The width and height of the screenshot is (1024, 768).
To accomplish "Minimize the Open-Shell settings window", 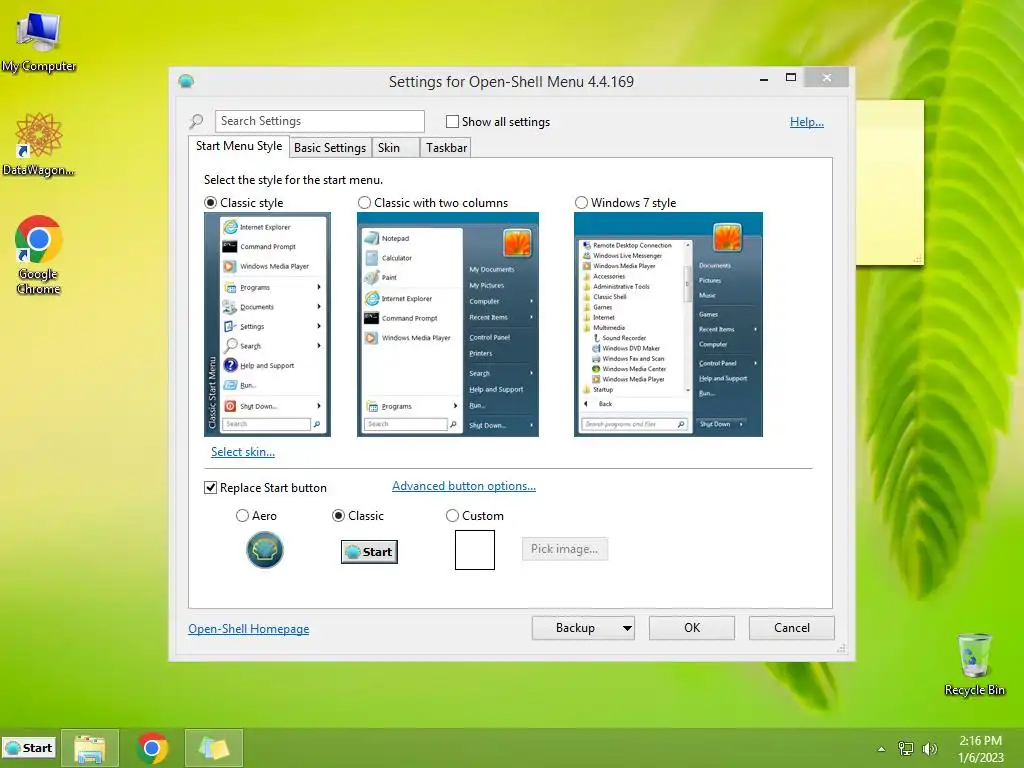I will 764,78.
